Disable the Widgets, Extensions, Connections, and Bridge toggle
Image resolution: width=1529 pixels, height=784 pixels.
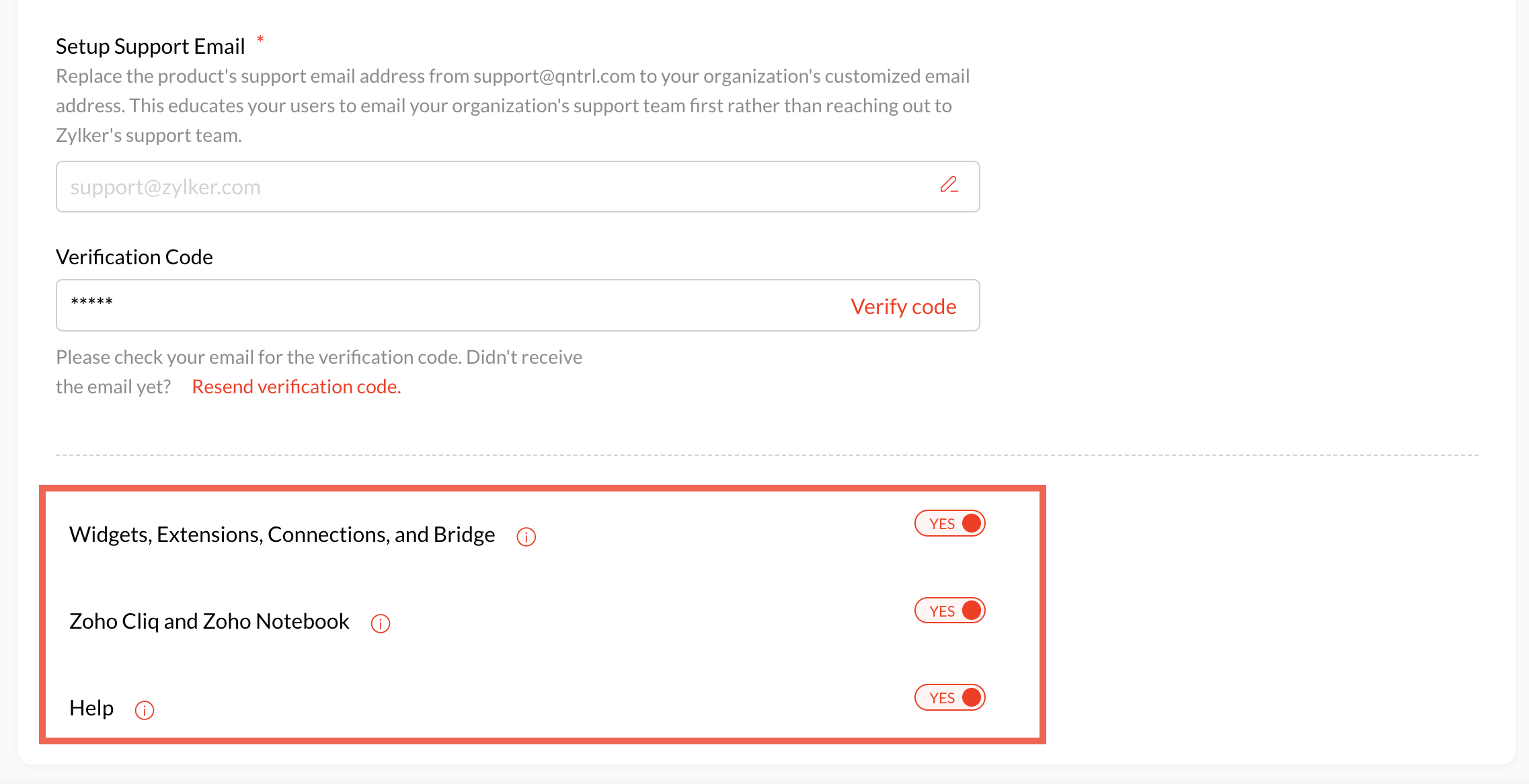(949, 524)
